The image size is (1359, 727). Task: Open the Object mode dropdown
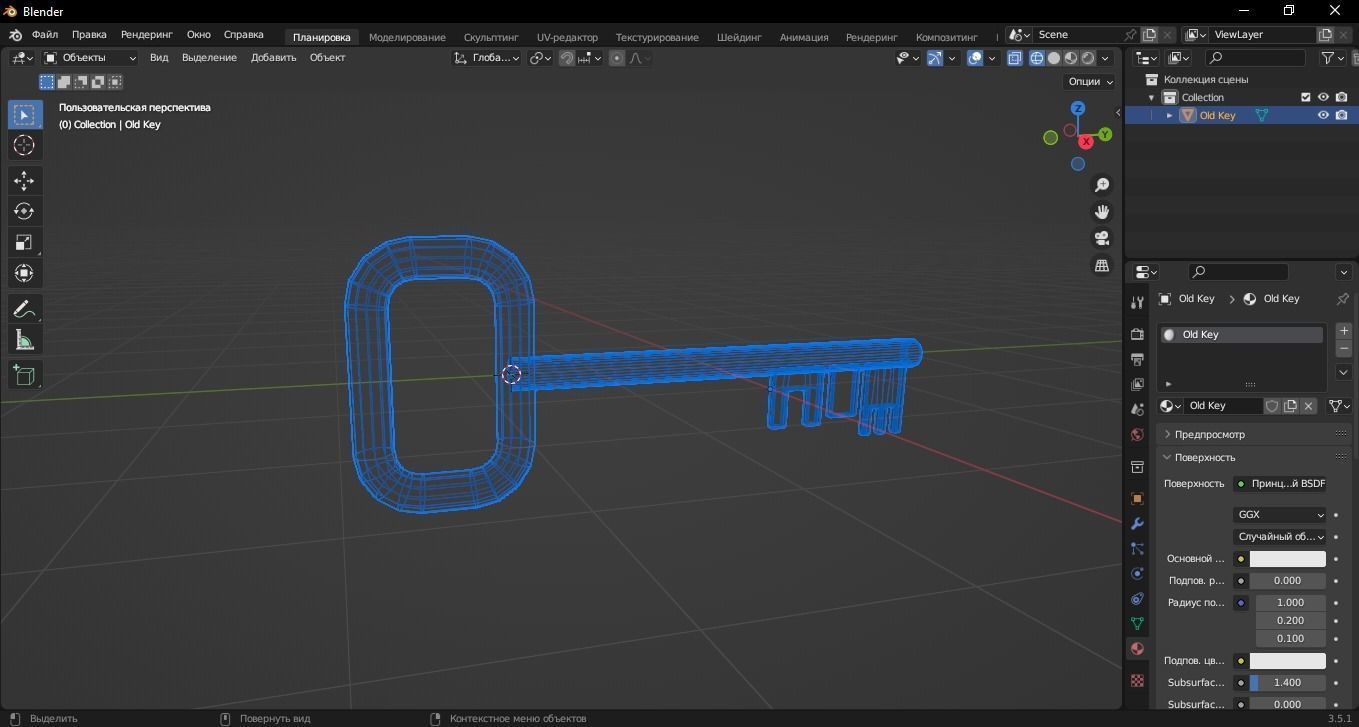tap(90, 58)
